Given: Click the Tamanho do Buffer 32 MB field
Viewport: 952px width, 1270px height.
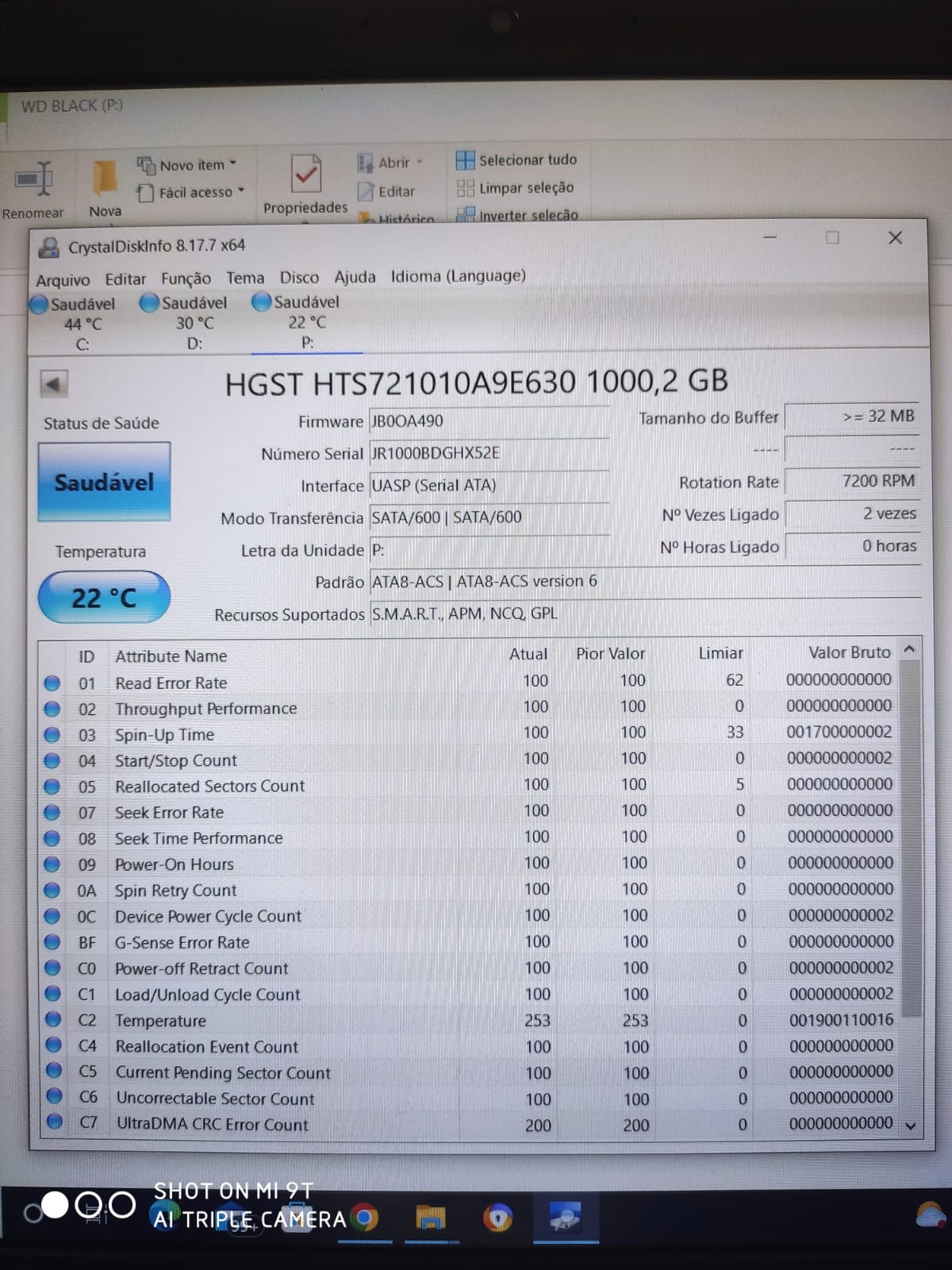Looking at the screenshot, I should pos(852,416).
